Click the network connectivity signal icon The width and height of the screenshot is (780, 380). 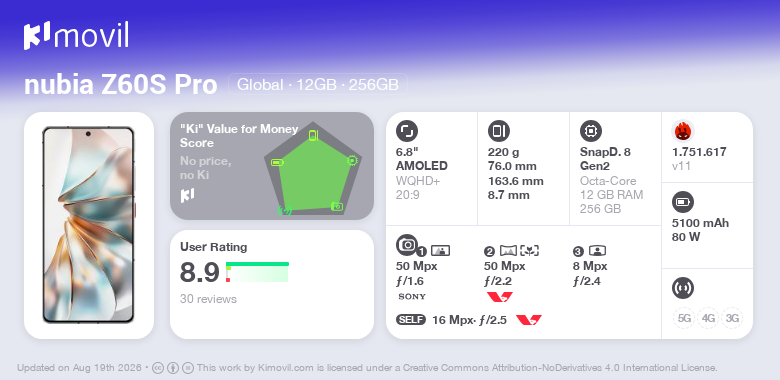point(683,288)
